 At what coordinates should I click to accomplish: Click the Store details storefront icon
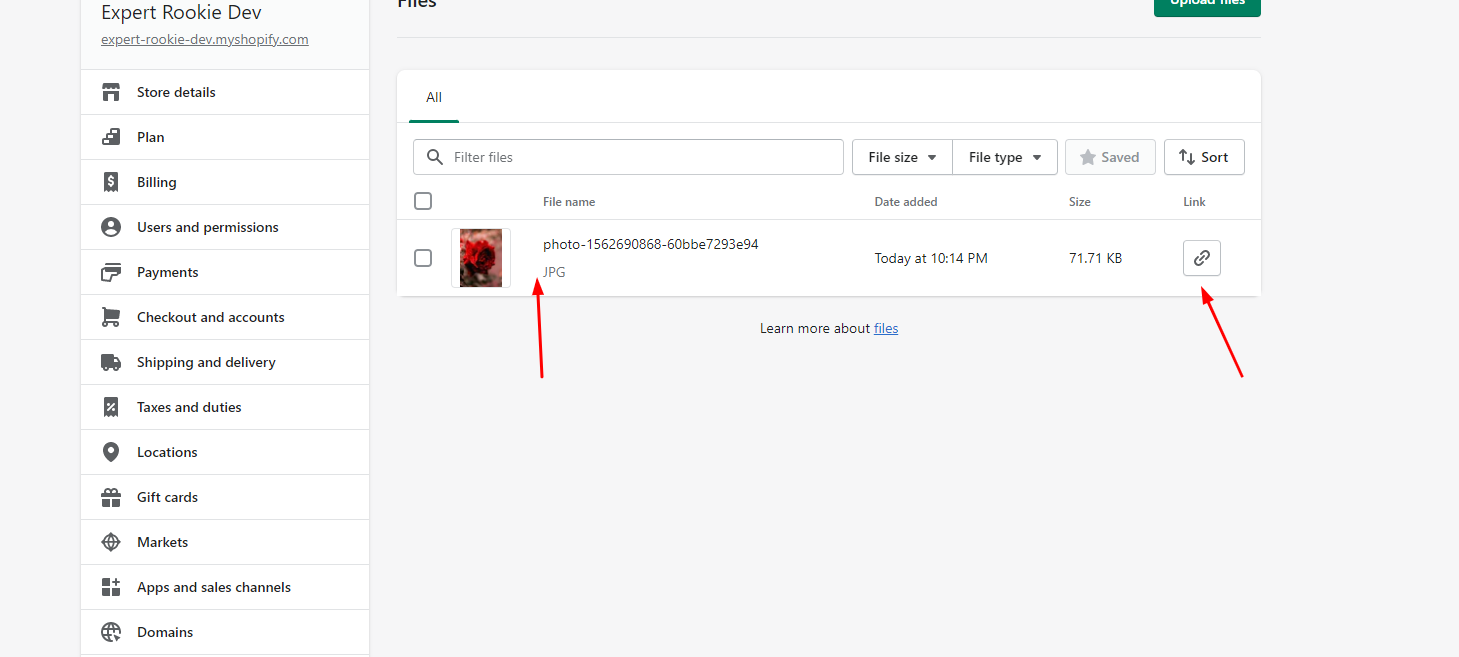[111, 92]
